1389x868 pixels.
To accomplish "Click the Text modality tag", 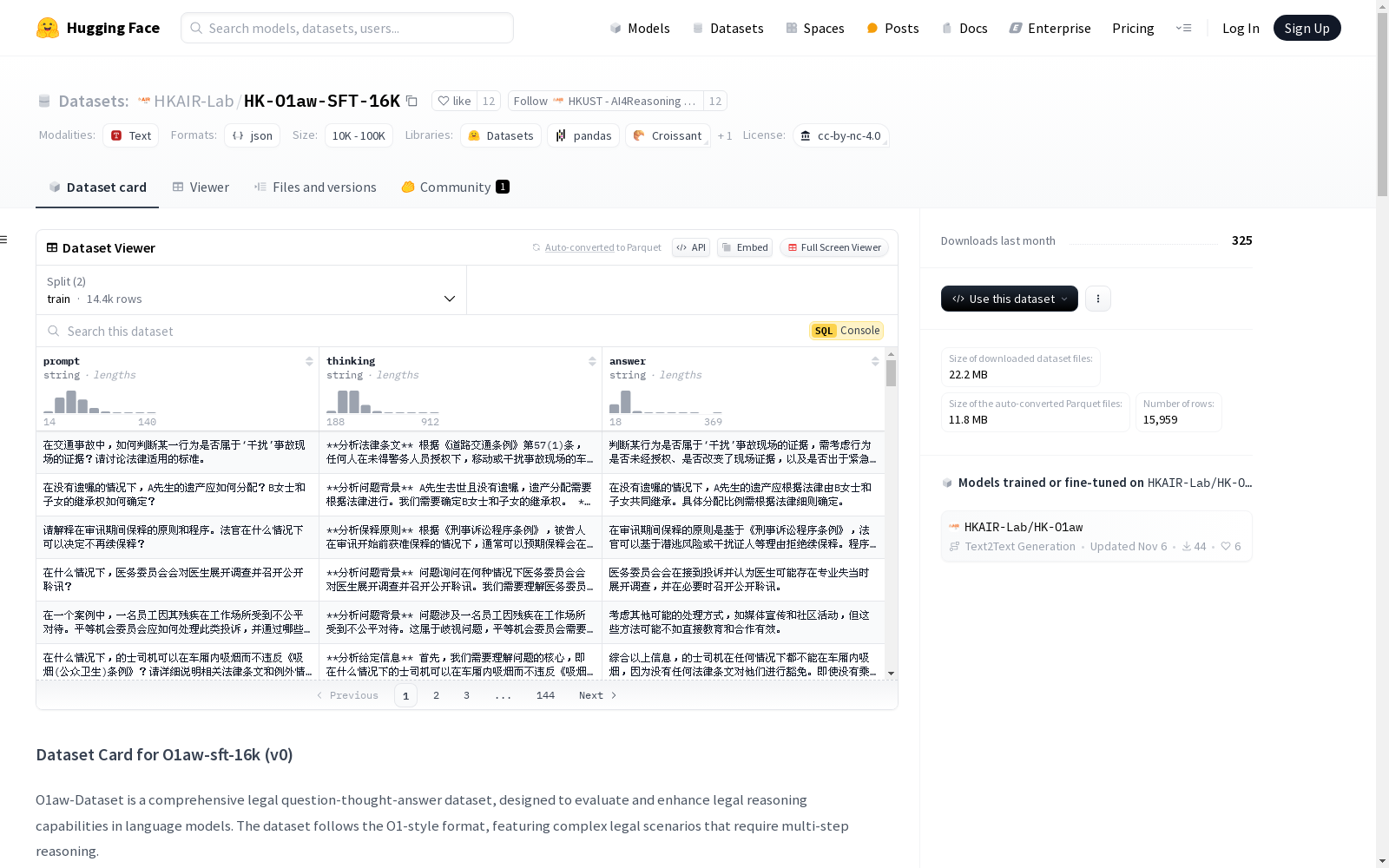I will pos(131,135).
